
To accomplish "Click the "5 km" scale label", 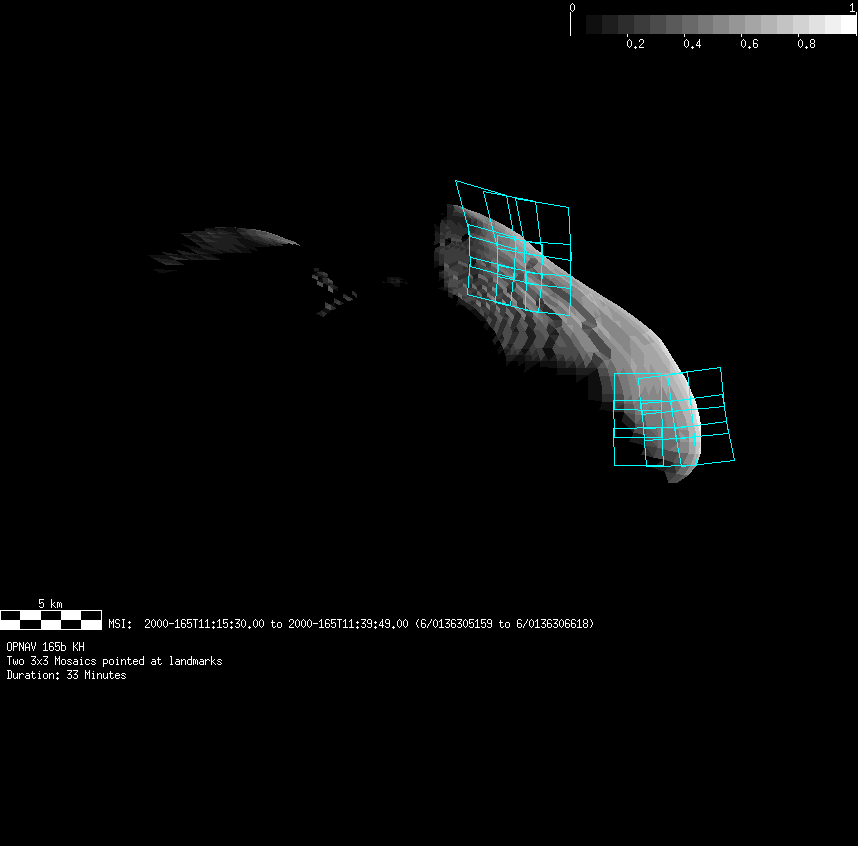I will pyautogui.click(x=50, y=604).
